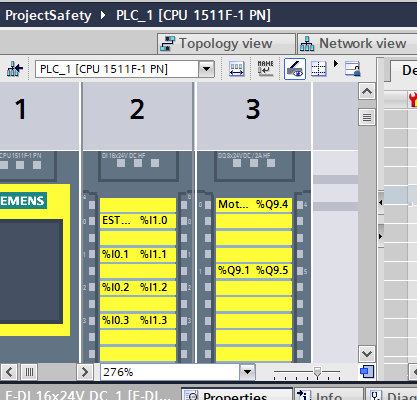Click the CPU display screen
Viewport: 417px width, 400px height.
31,271
